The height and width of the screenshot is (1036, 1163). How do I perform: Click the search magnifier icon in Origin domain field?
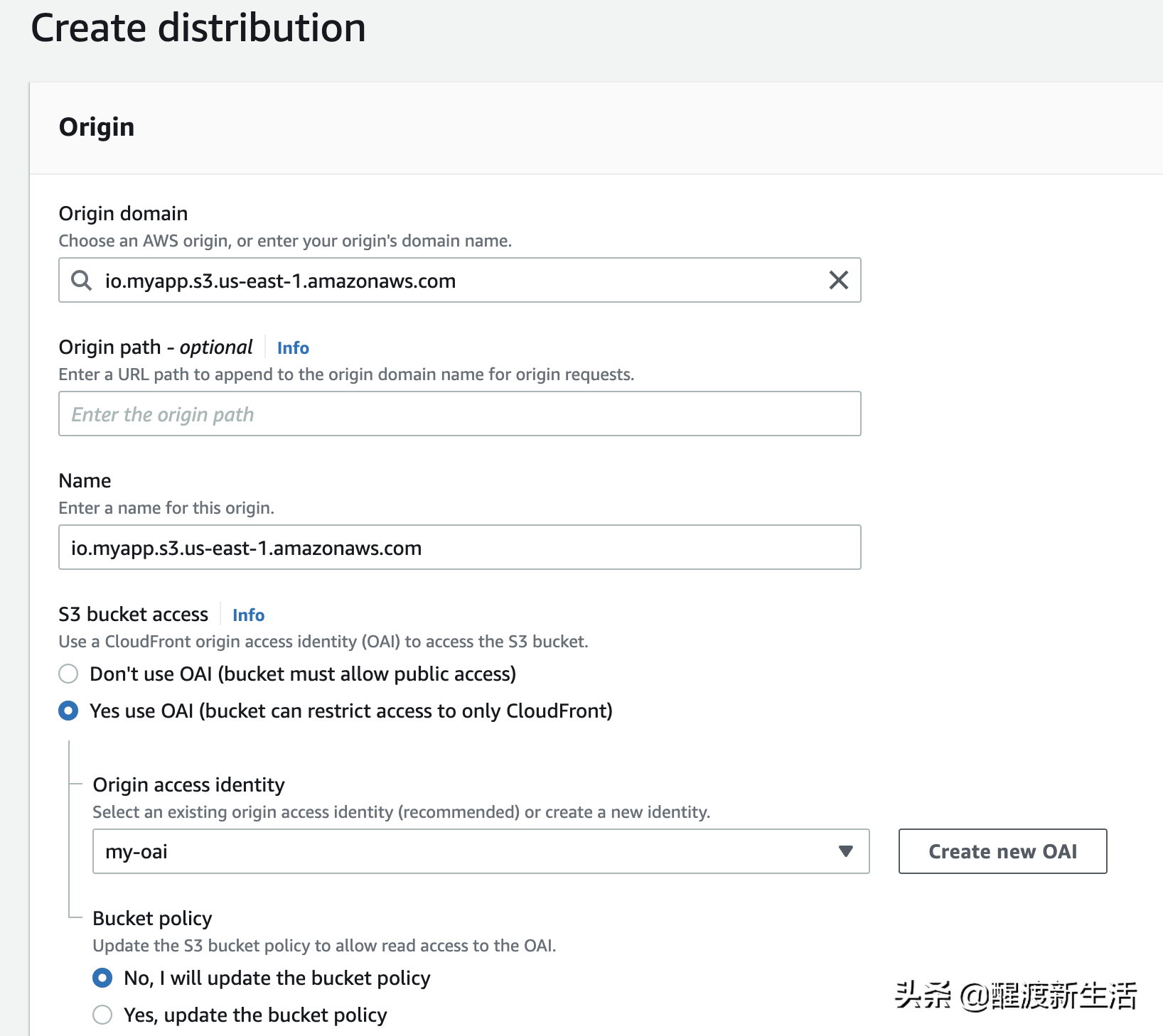pos(80,280)
